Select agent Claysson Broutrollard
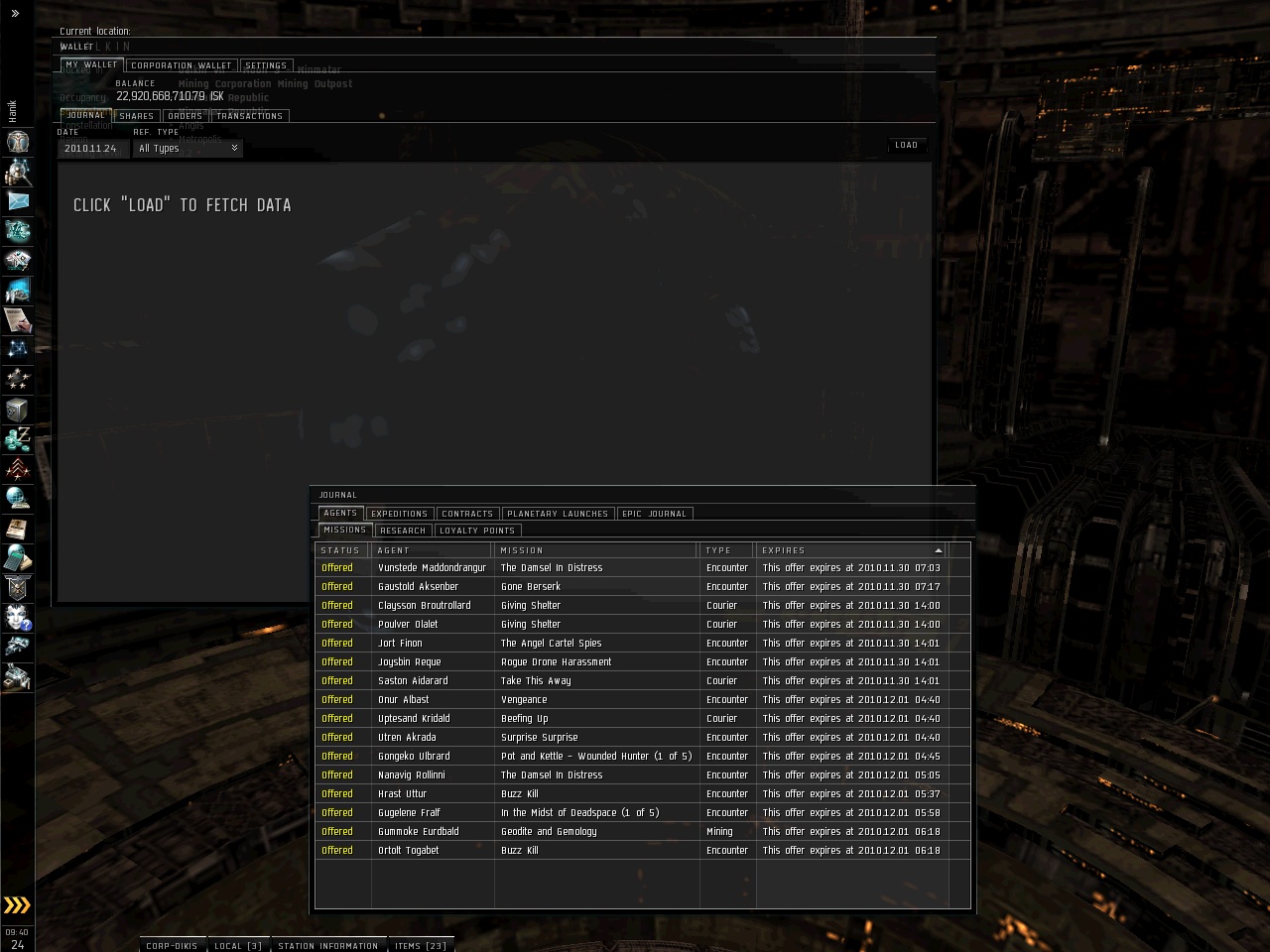 click(643, 606)
